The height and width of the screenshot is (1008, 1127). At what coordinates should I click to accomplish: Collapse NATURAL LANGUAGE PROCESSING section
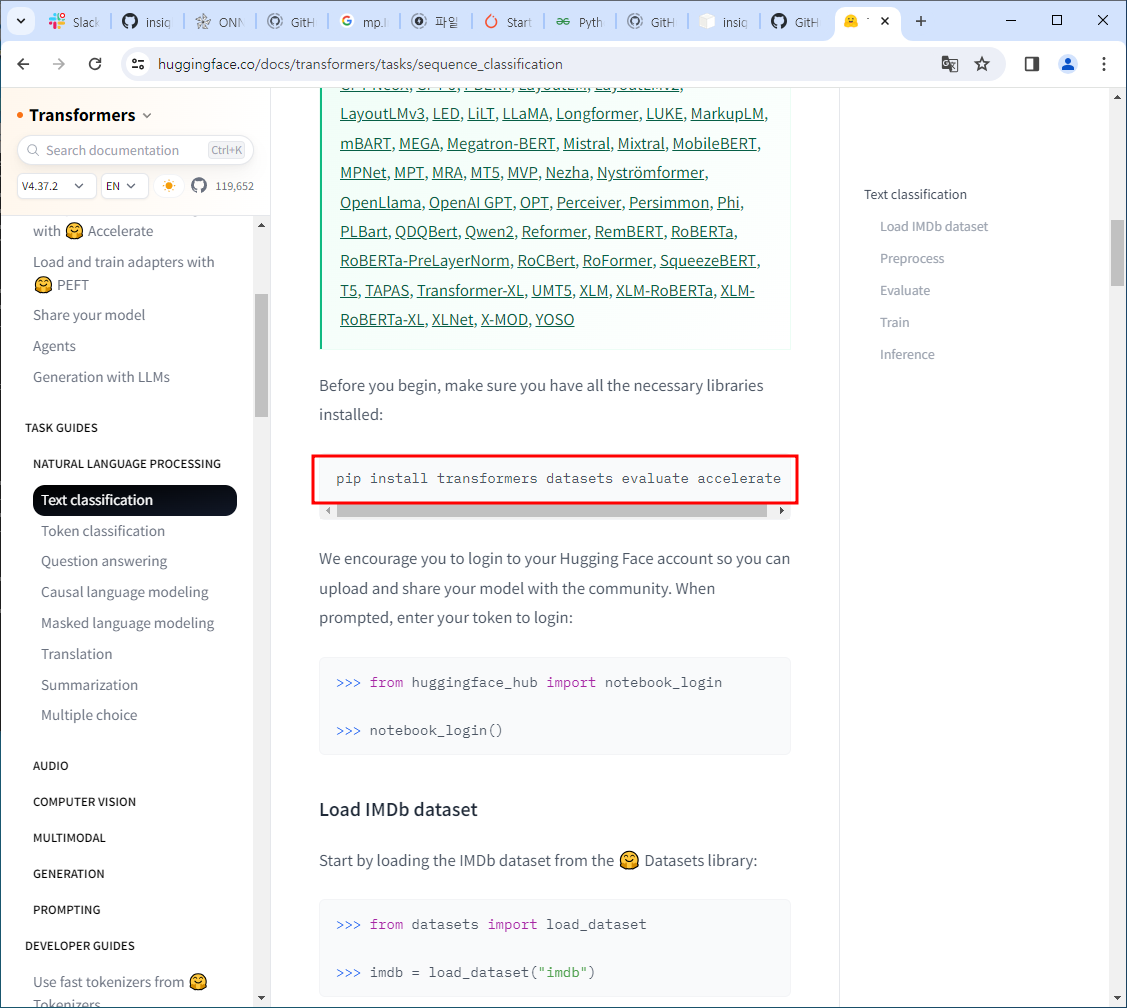coord(126,464)
